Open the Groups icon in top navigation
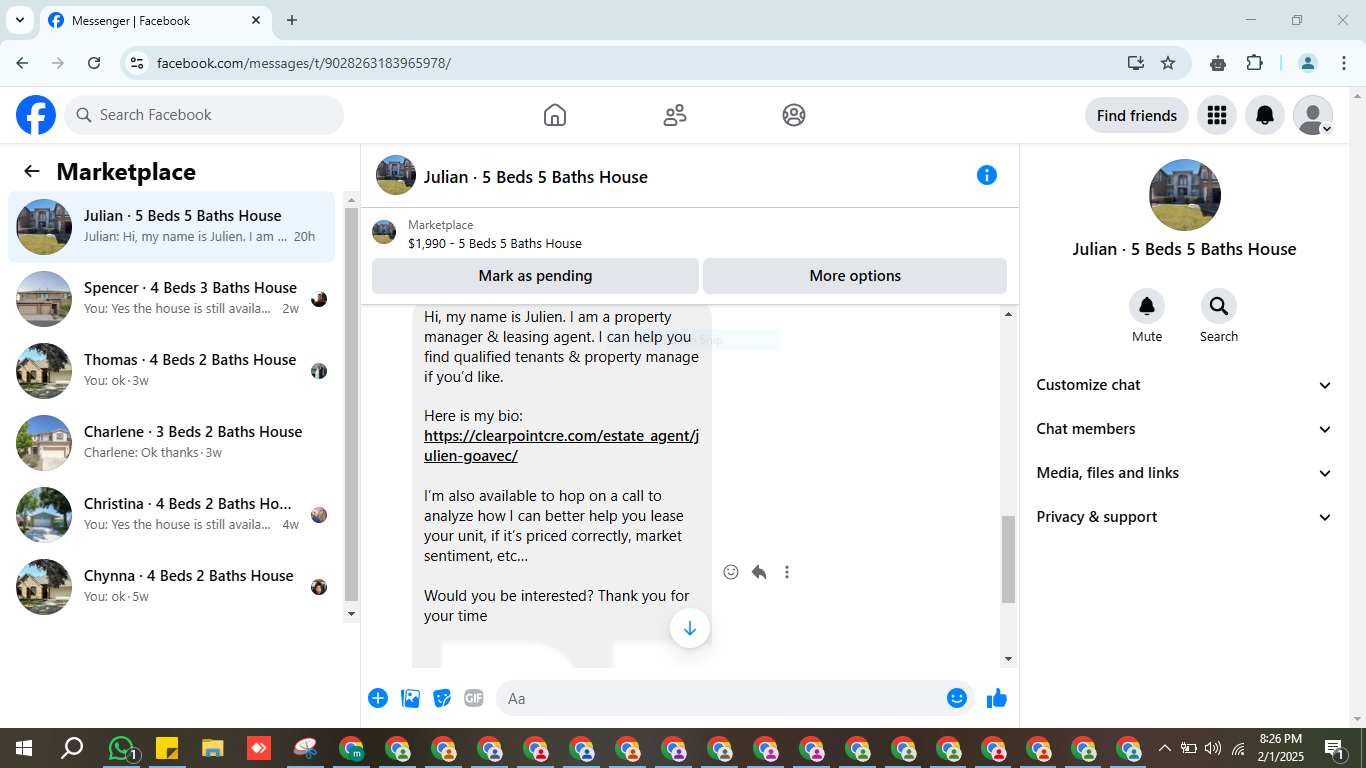 click(x=794, y=115)
